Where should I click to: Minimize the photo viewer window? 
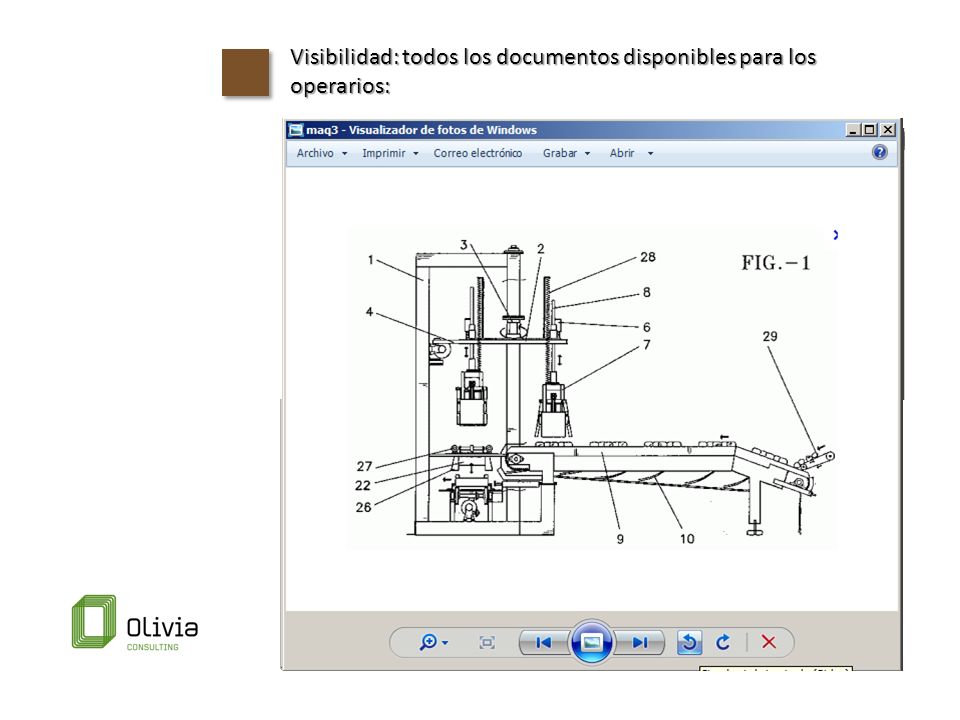point(852,130)
